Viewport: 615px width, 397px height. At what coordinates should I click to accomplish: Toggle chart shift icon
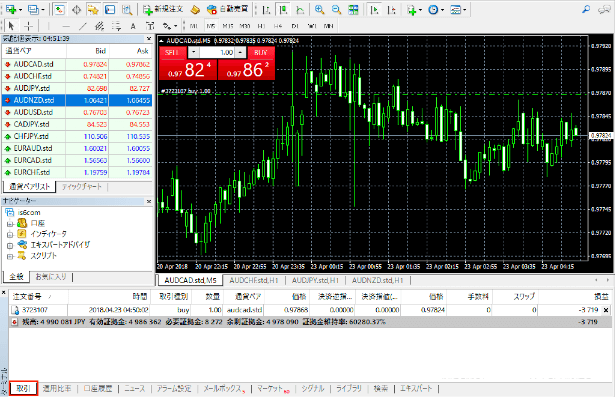pos(391,10)
